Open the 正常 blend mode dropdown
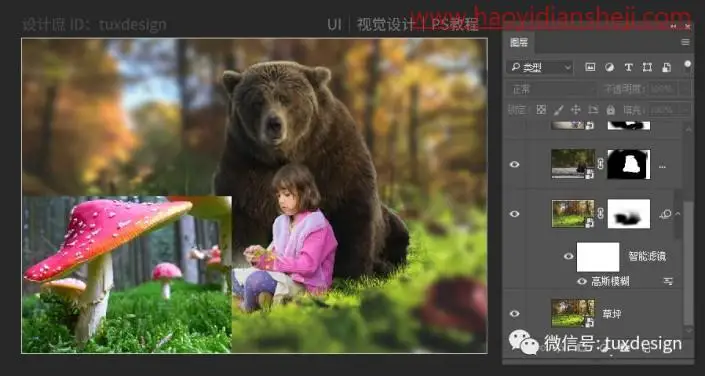 click(551, 89)
